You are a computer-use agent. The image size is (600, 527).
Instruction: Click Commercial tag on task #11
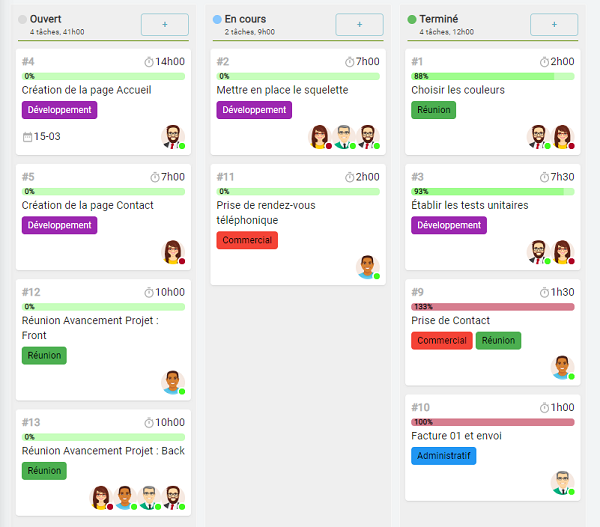click(247, 240)
